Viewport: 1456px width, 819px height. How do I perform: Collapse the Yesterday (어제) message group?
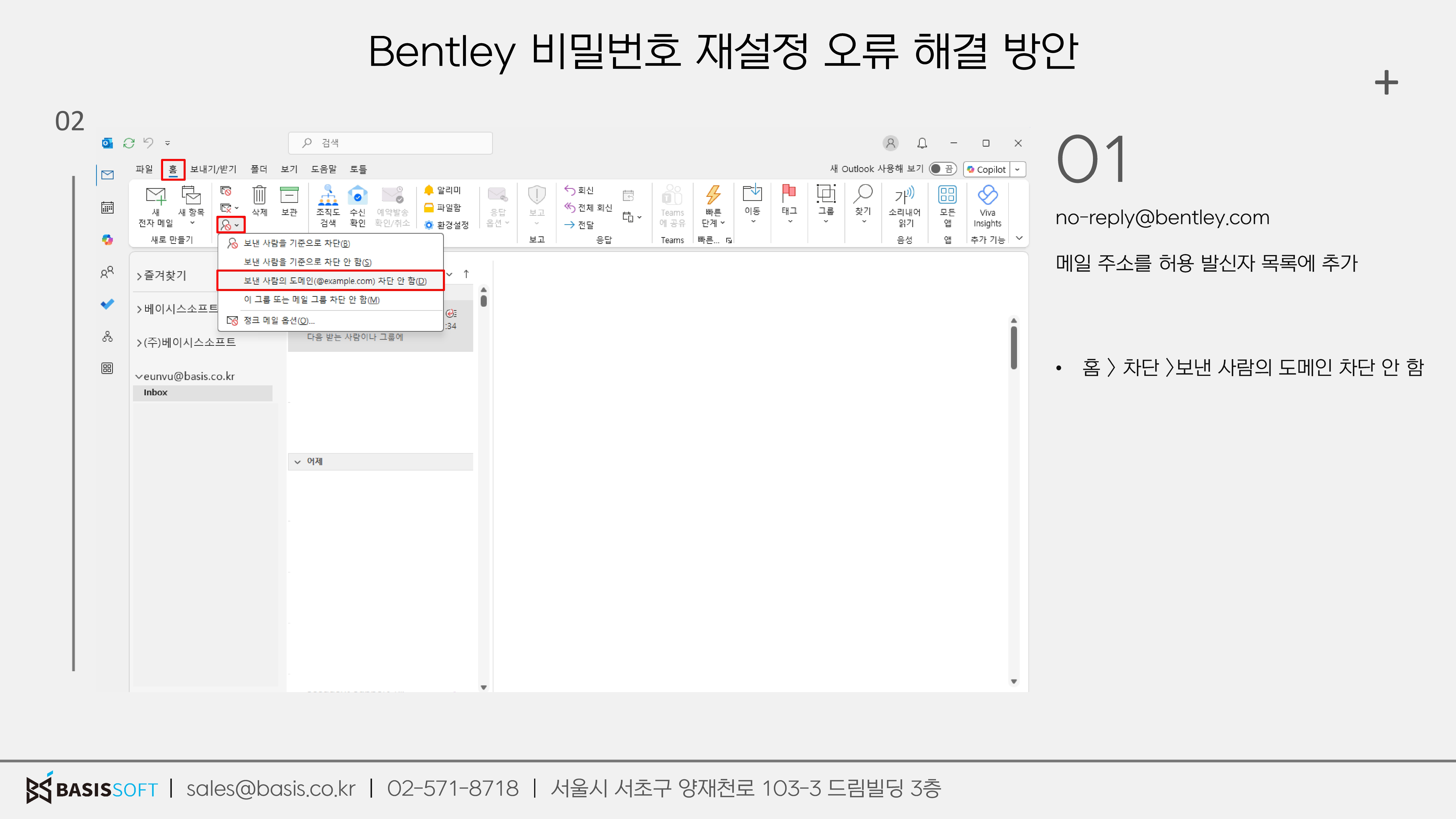coord(298,462)
